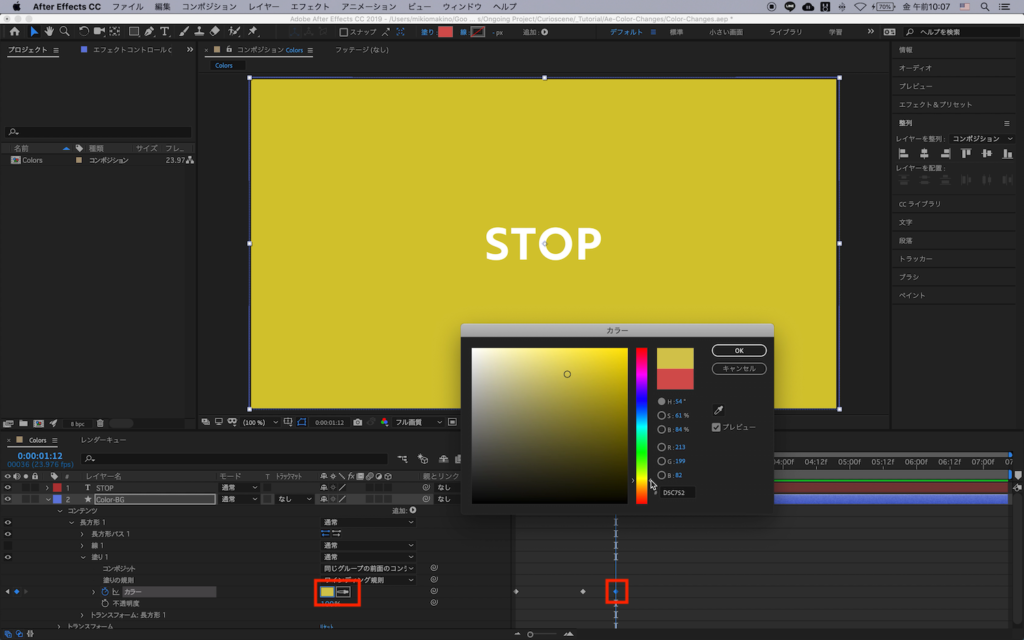The height and width of the screenshot is (640, 1024).
Task: Open the レイヤーを整列 コンポジション dropdown
Action: click(982, 138)
